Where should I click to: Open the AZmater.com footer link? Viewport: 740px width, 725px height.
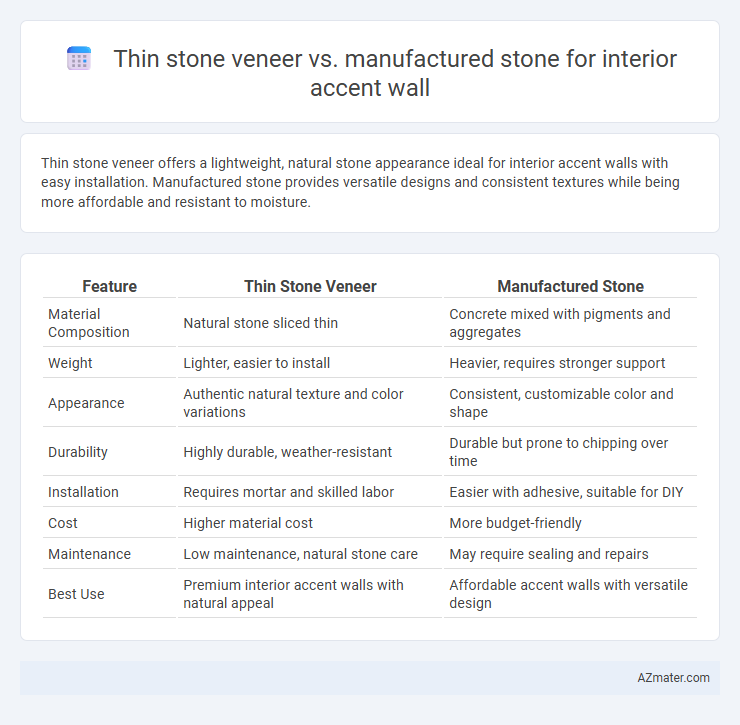click(673, 678)
